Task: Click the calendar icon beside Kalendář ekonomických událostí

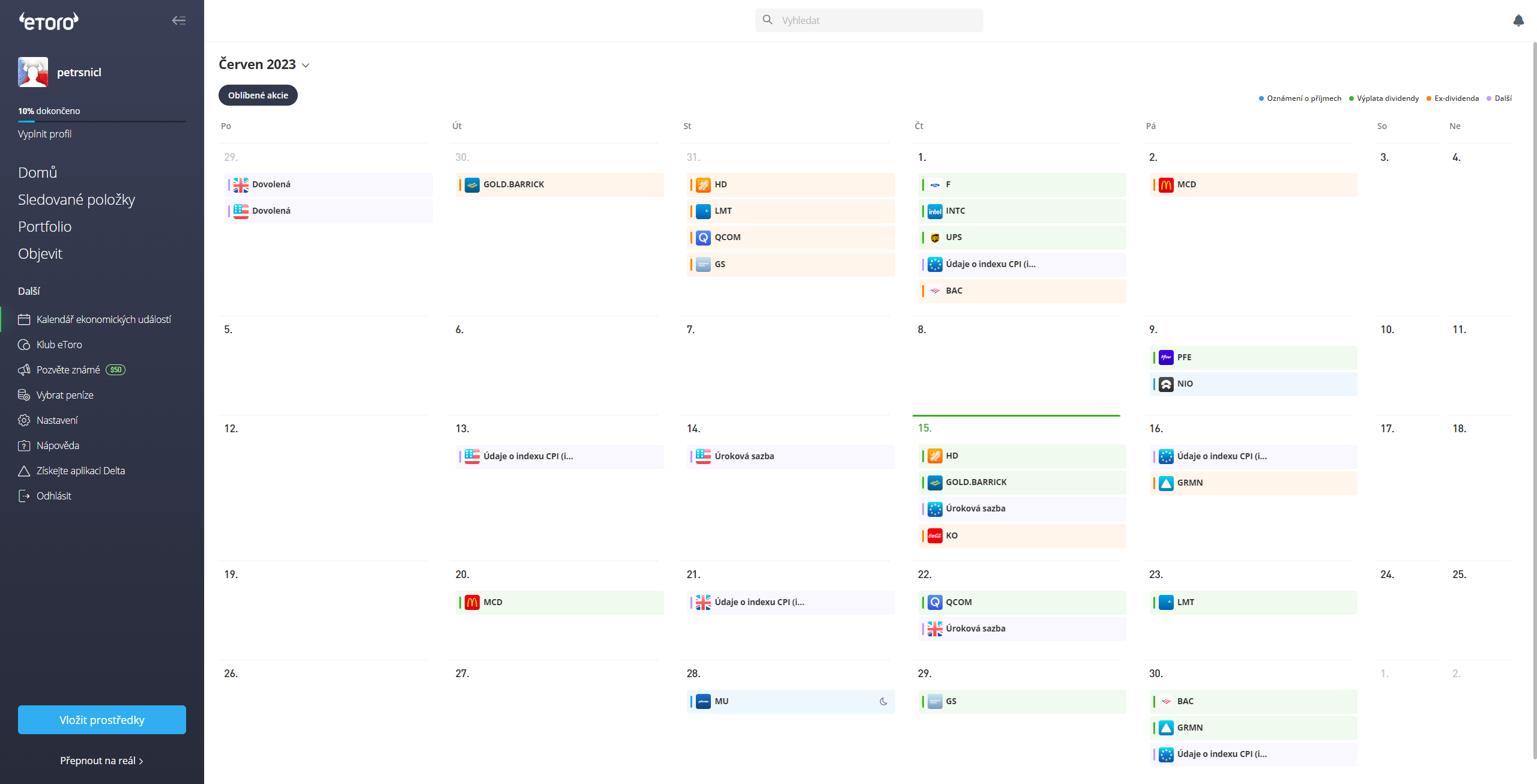Action: [24, 319]
